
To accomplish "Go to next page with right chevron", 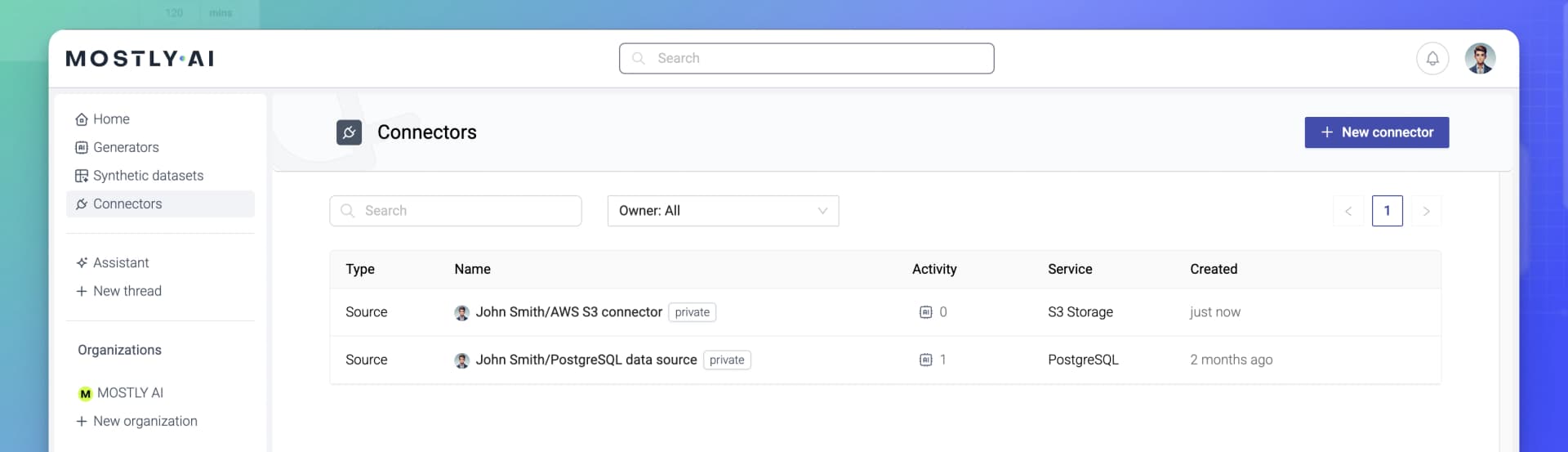I will tap(1426, 211).
